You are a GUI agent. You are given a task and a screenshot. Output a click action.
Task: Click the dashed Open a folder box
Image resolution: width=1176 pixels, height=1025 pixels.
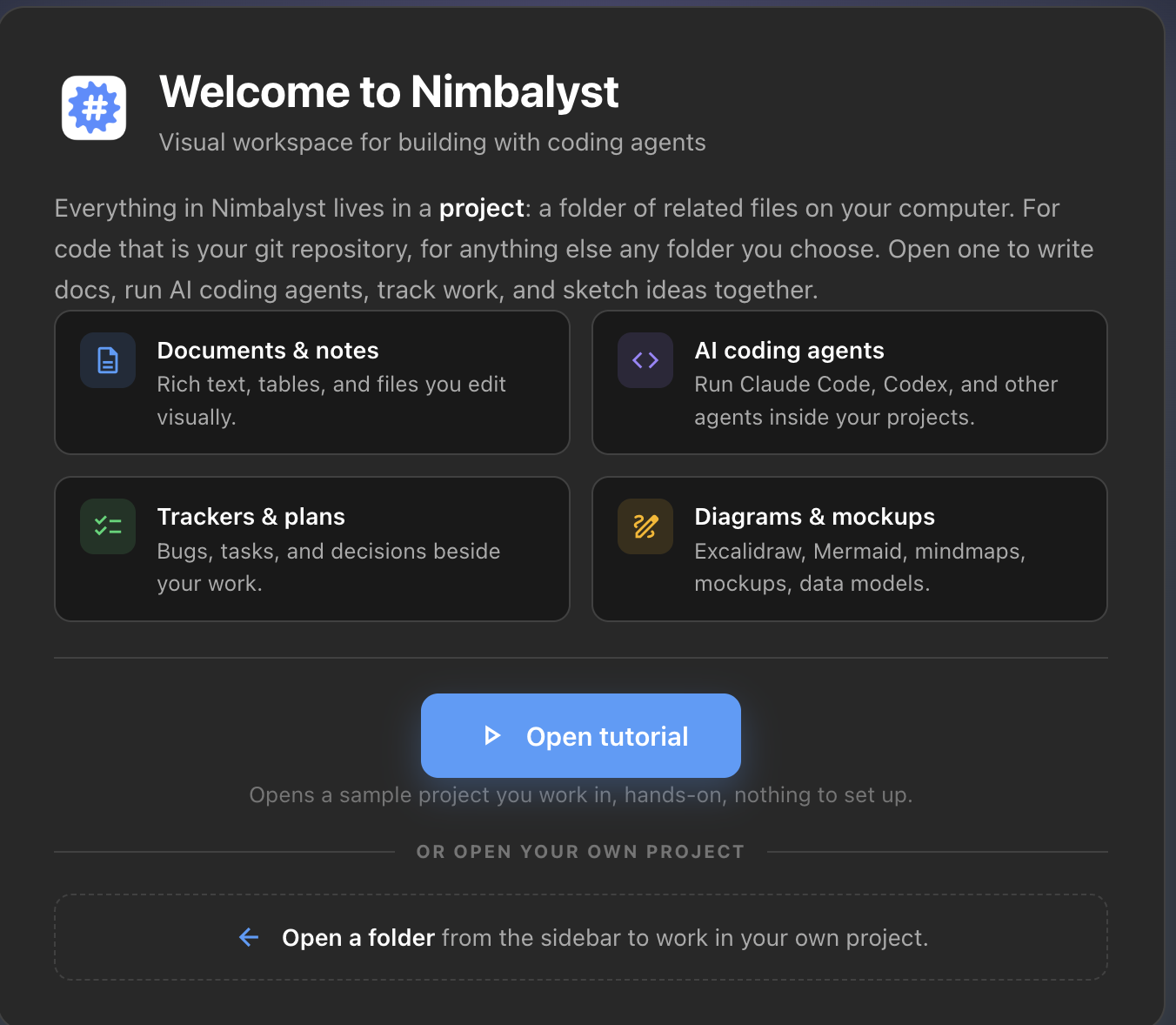tap(581, 937)
